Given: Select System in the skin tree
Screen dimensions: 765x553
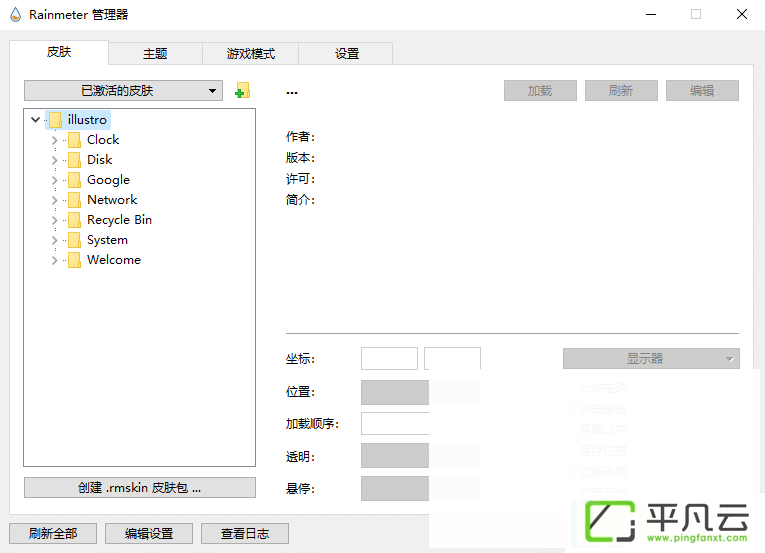Looking at the screenshot, I should pyautogui.click(x=107, y=240).
